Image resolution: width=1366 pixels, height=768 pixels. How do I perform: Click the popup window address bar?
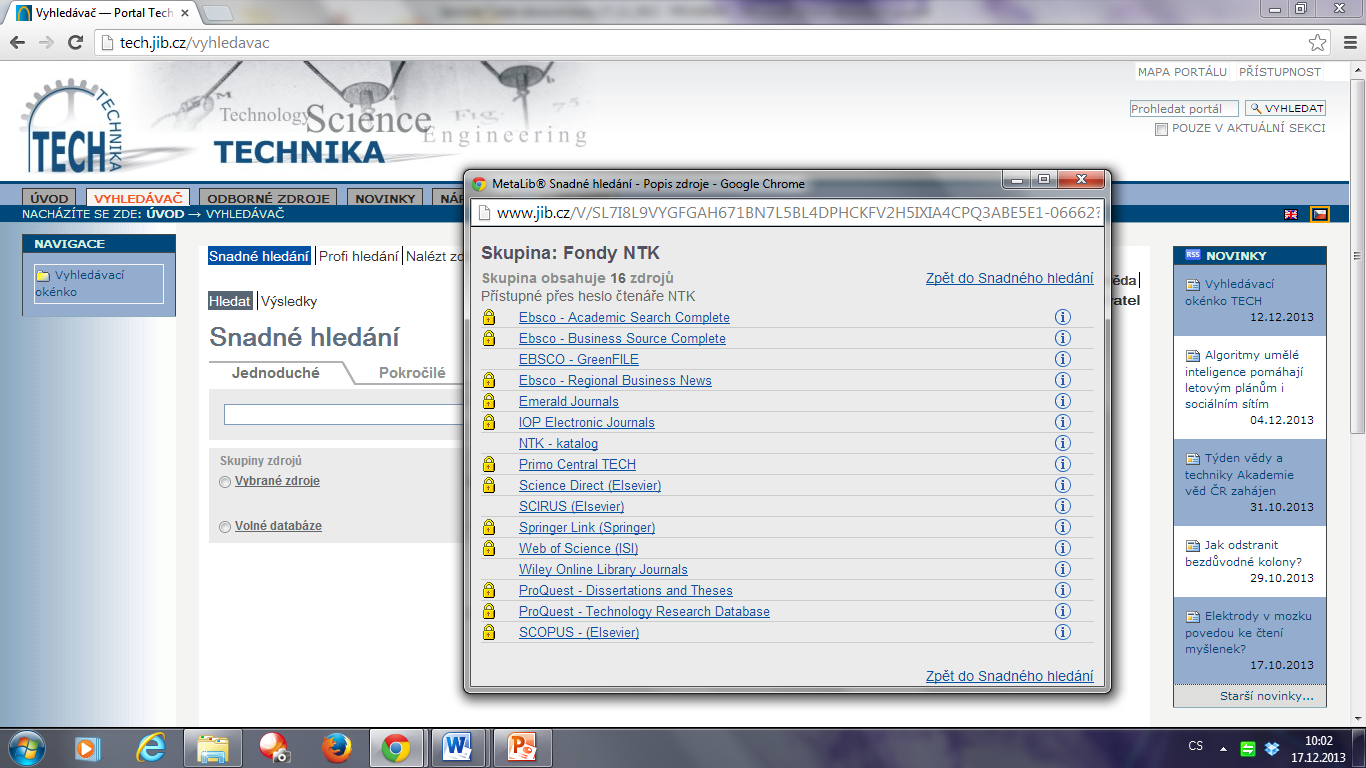click(x=788, y=213)
